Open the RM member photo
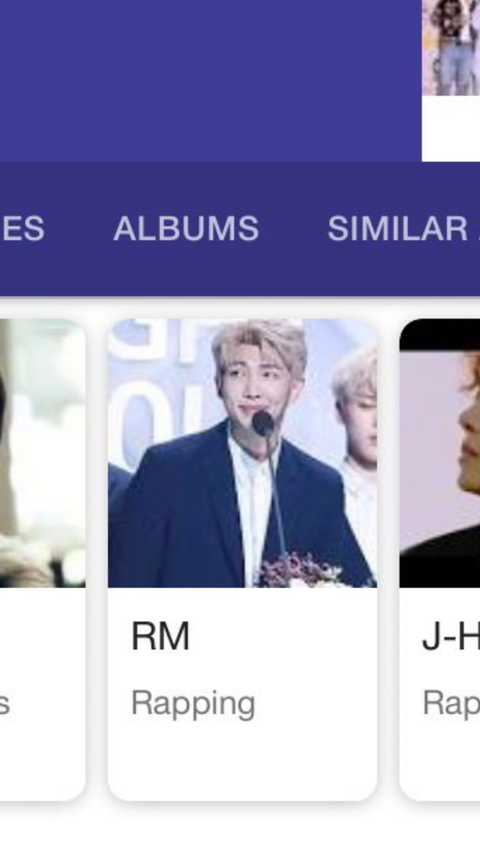The image size is (480, 854). 242,453
